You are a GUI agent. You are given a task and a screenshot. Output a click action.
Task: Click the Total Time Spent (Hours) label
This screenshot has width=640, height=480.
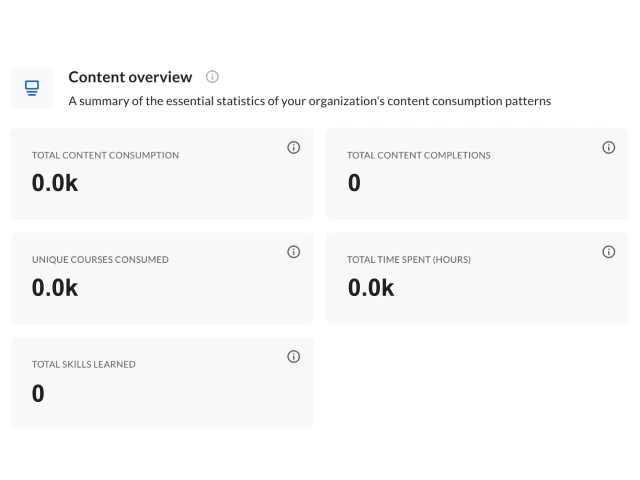pos(409,260)
